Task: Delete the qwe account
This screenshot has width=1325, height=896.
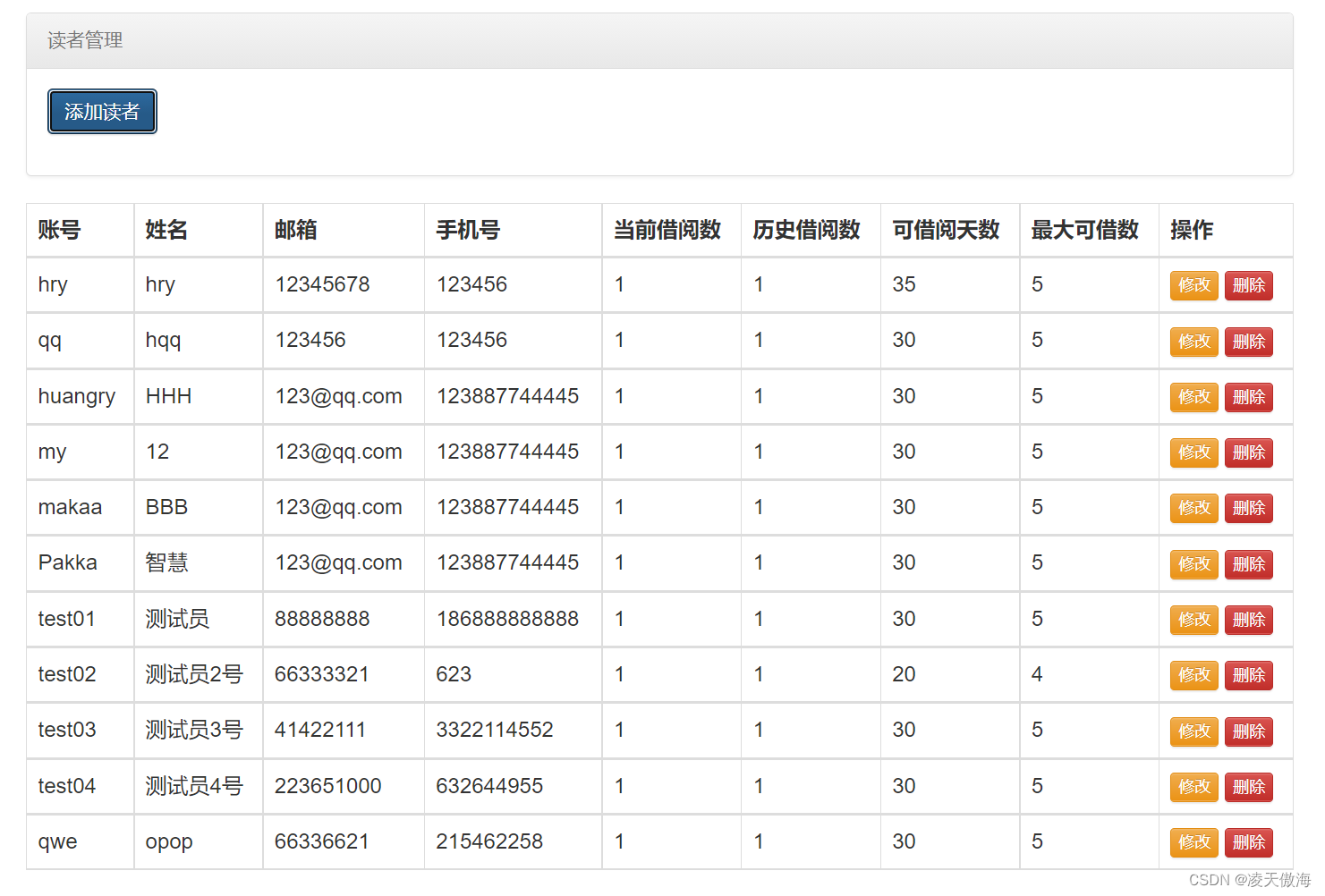Action: tap(1249, 842)
